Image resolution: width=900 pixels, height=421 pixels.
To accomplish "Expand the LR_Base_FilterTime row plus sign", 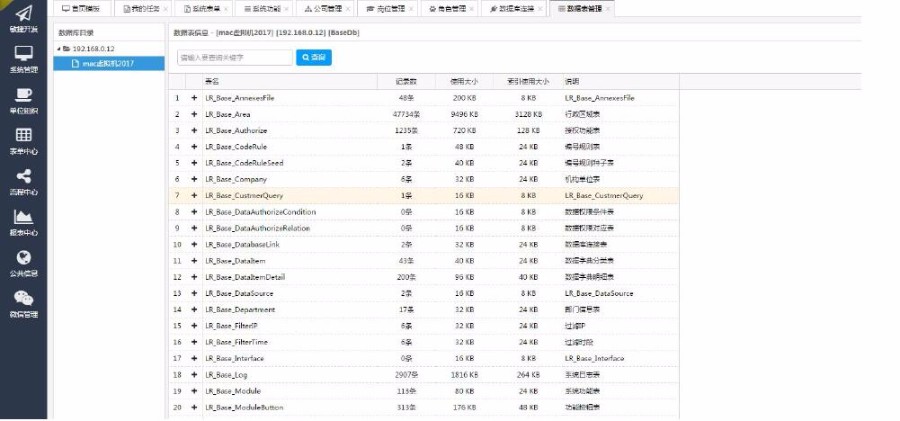I will pyautogui.click(x=194, y=342).
